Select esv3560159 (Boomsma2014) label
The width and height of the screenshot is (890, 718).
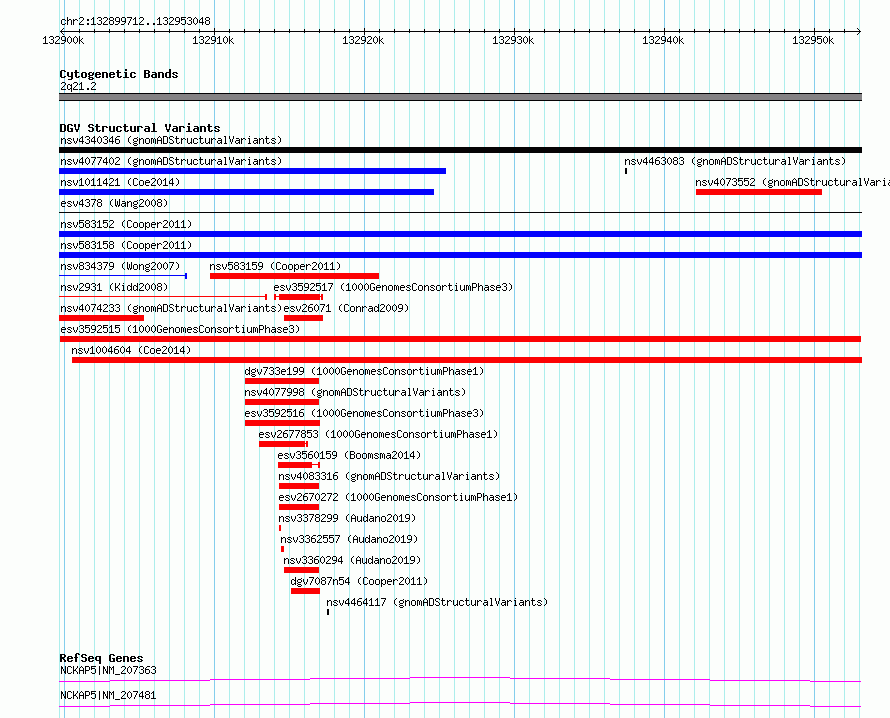coord(350,455)
